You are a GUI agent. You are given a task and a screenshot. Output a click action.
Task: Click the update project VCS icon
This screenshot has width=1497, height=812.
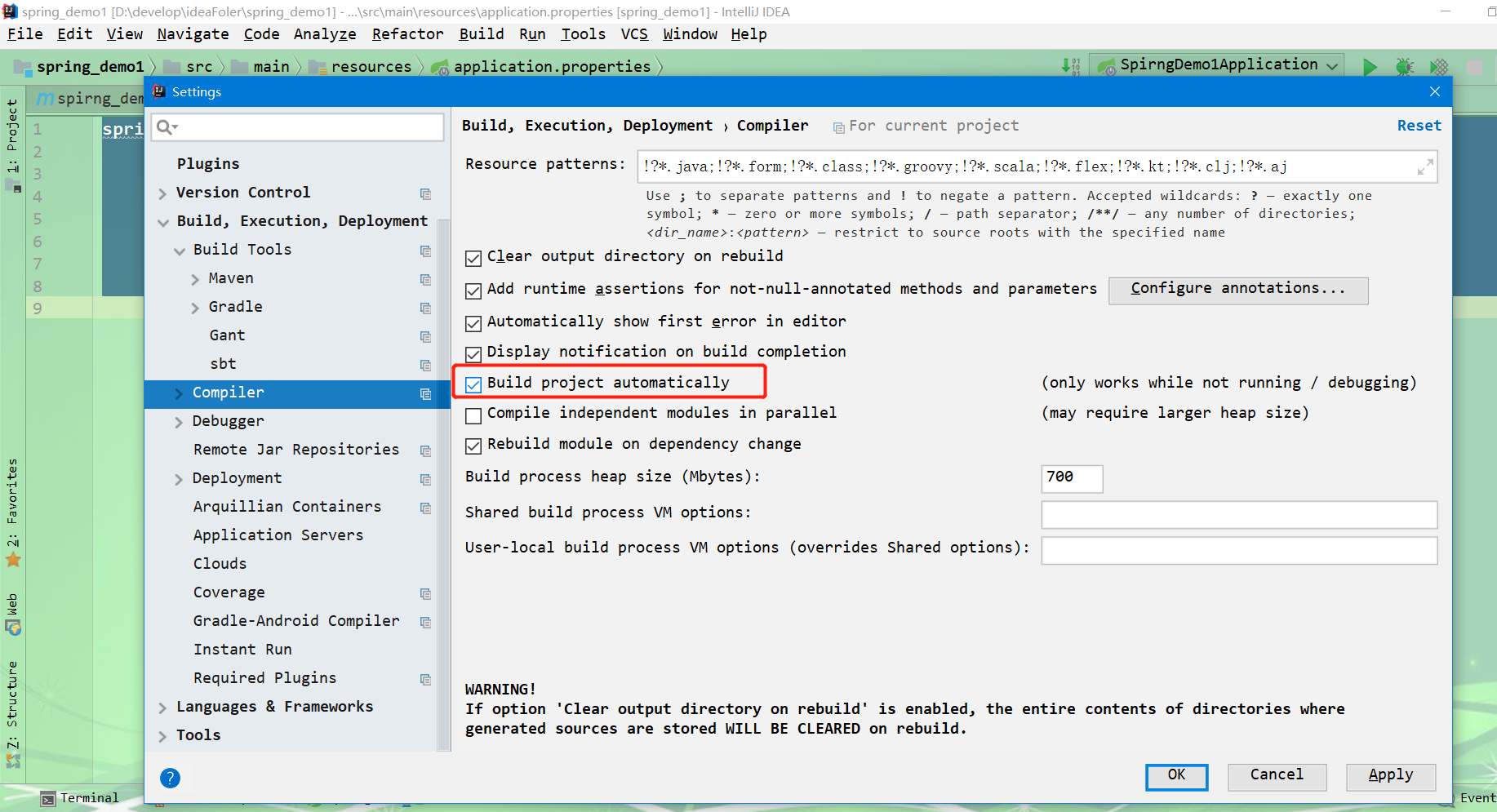(x=1071, y=66)
